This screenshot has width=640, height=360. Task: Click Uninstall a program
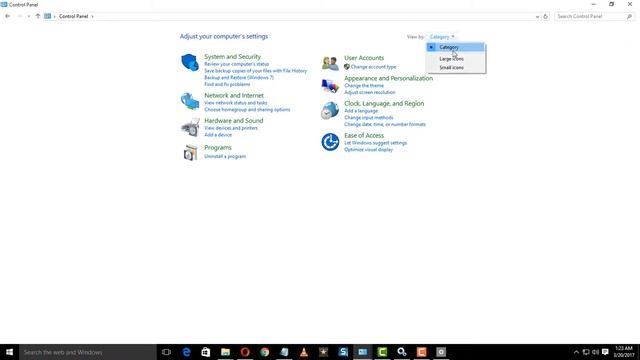coord(225,156)
